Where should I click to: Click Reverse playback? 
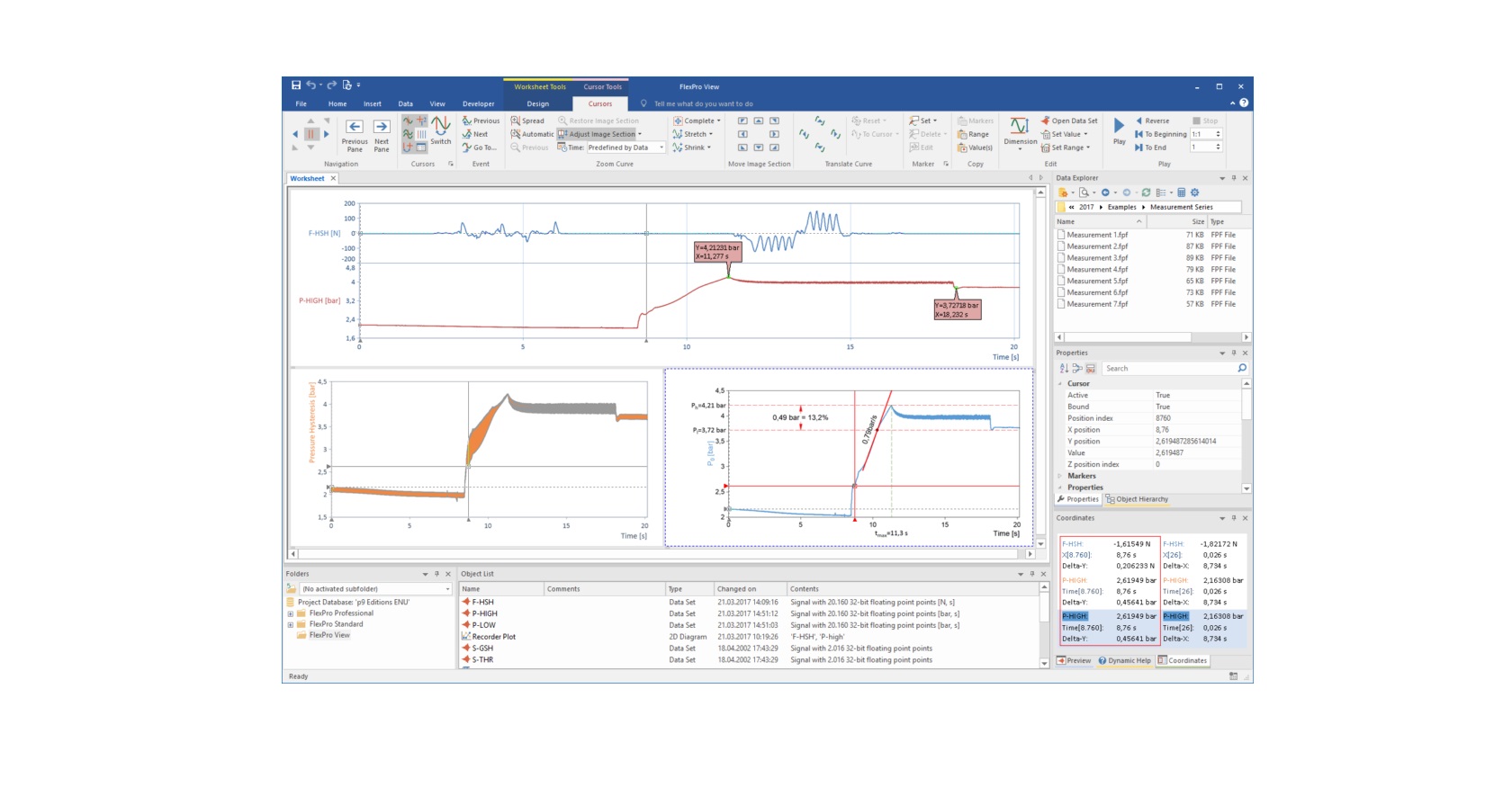click(x=1153, y=121)
